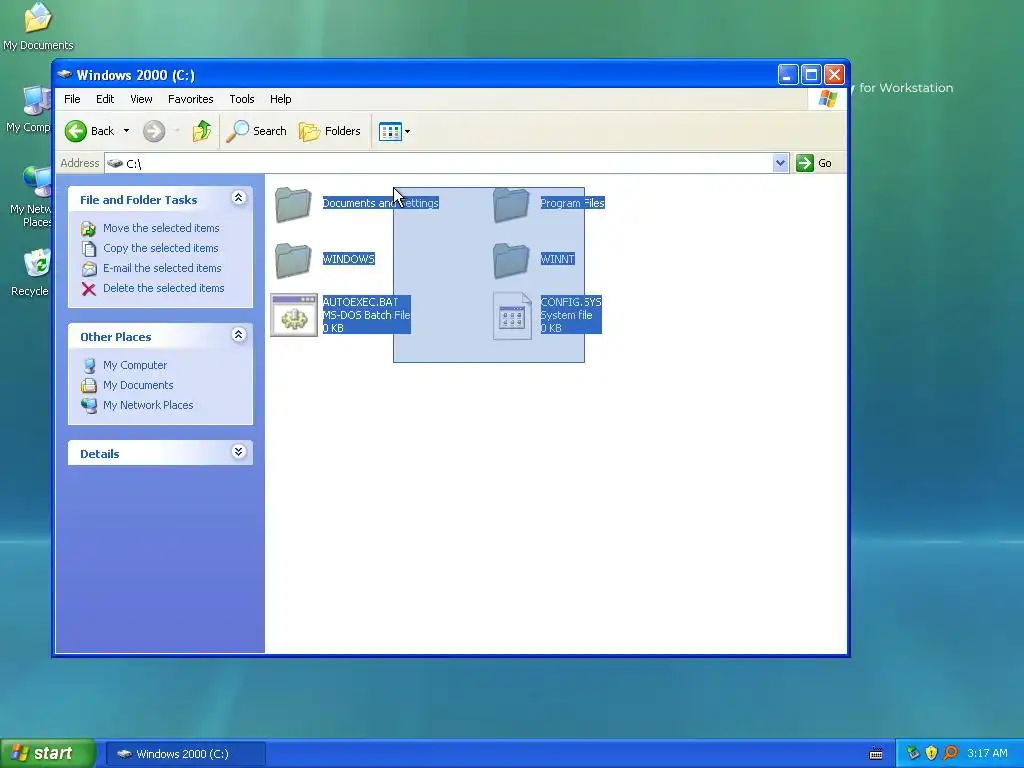Open the Edit menu
The image size is (1024, 768).
[x=105, y=99]
